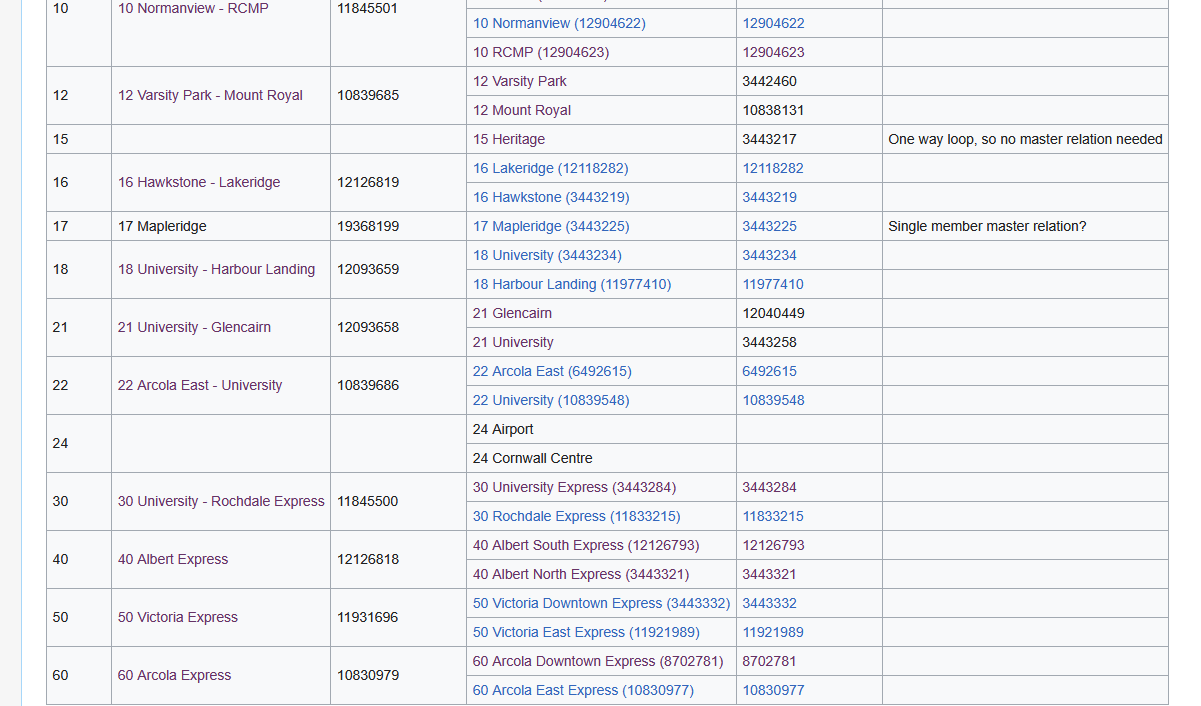Open the 60 Arcola East Express (10830977) link
This screenshot has width=1201, height=706.
(582, 690)
